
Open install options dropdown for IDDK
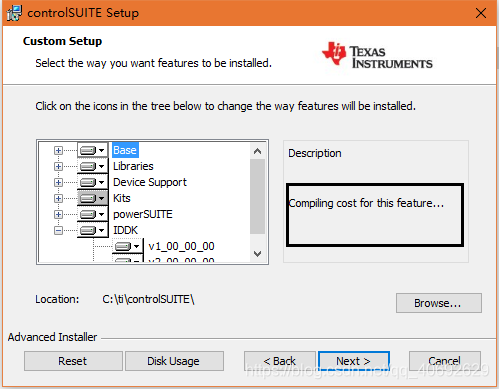(x=93, y=230)
